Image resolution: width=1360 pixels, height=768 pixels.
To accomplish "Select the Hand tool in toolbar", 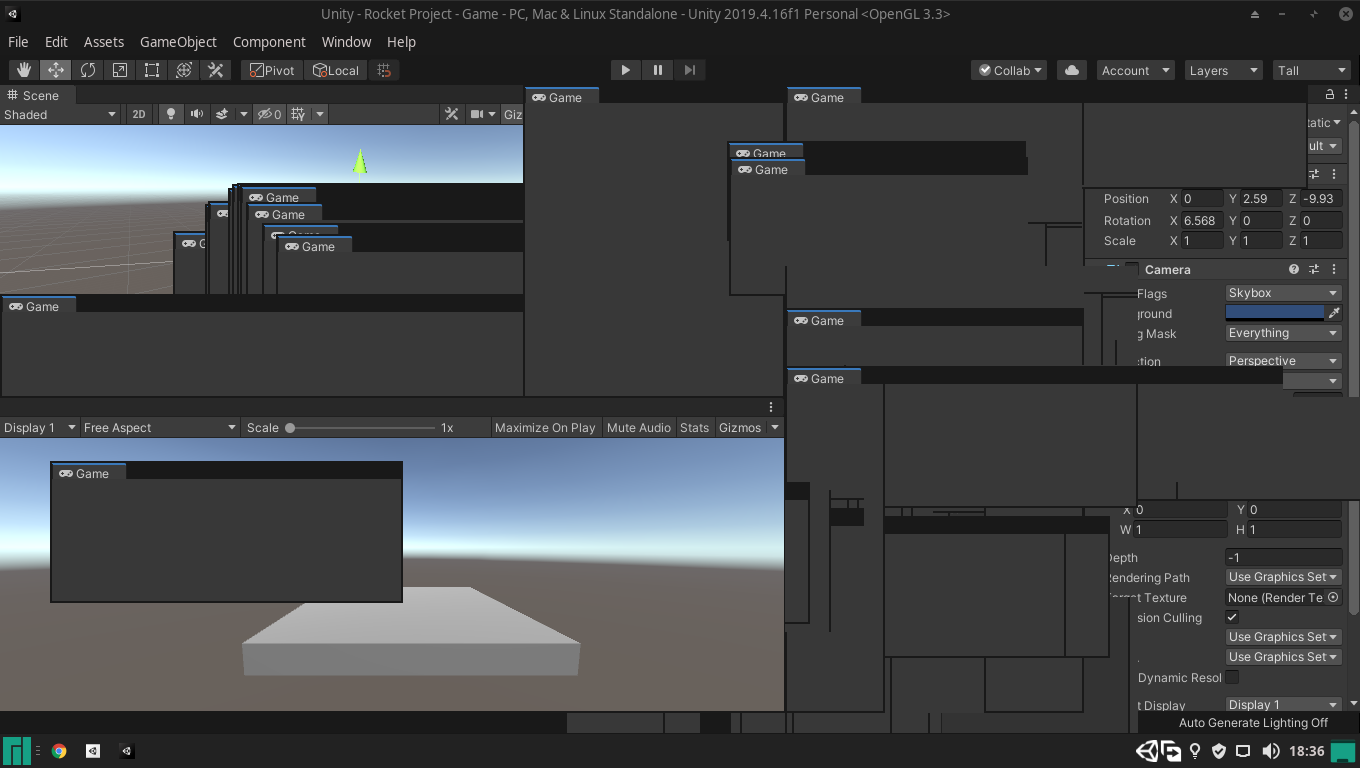I will point(24,70).
